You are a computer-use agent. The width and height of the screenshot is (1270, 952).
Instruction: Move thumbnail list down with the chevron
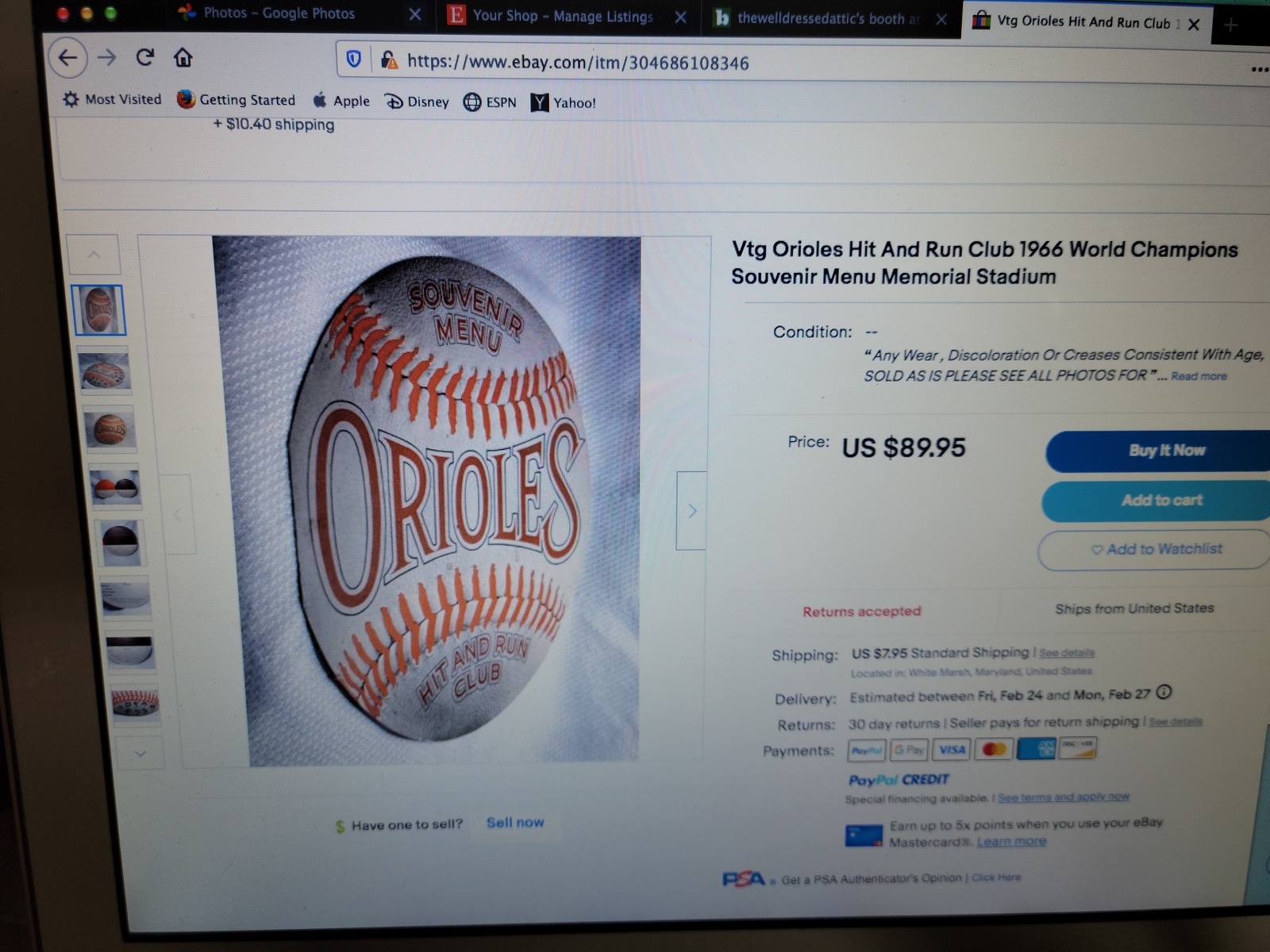point(140,753)
